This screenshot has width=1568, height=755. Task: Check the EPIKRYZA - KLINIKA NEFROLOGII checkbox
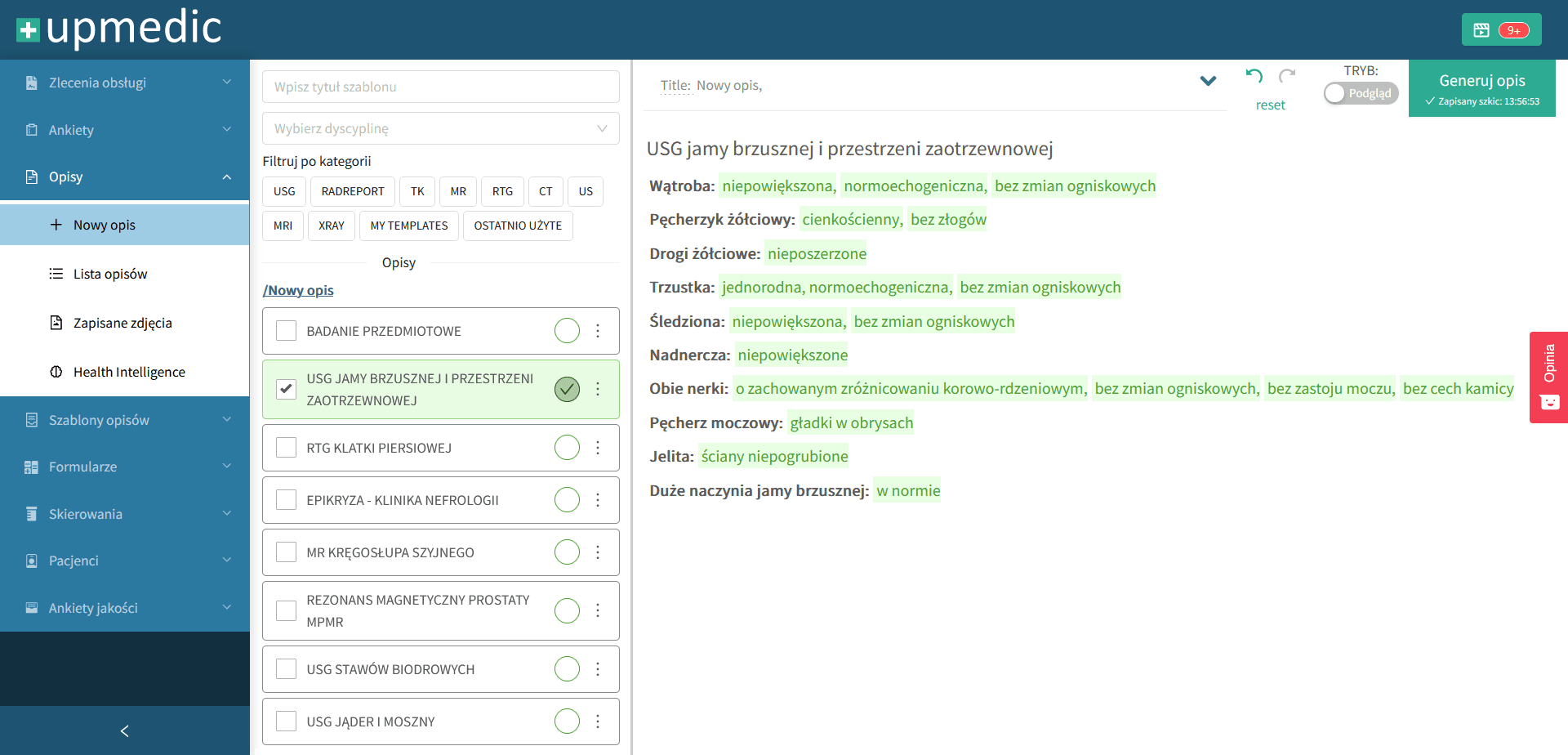pyautogui.click(x=286, y=500)
